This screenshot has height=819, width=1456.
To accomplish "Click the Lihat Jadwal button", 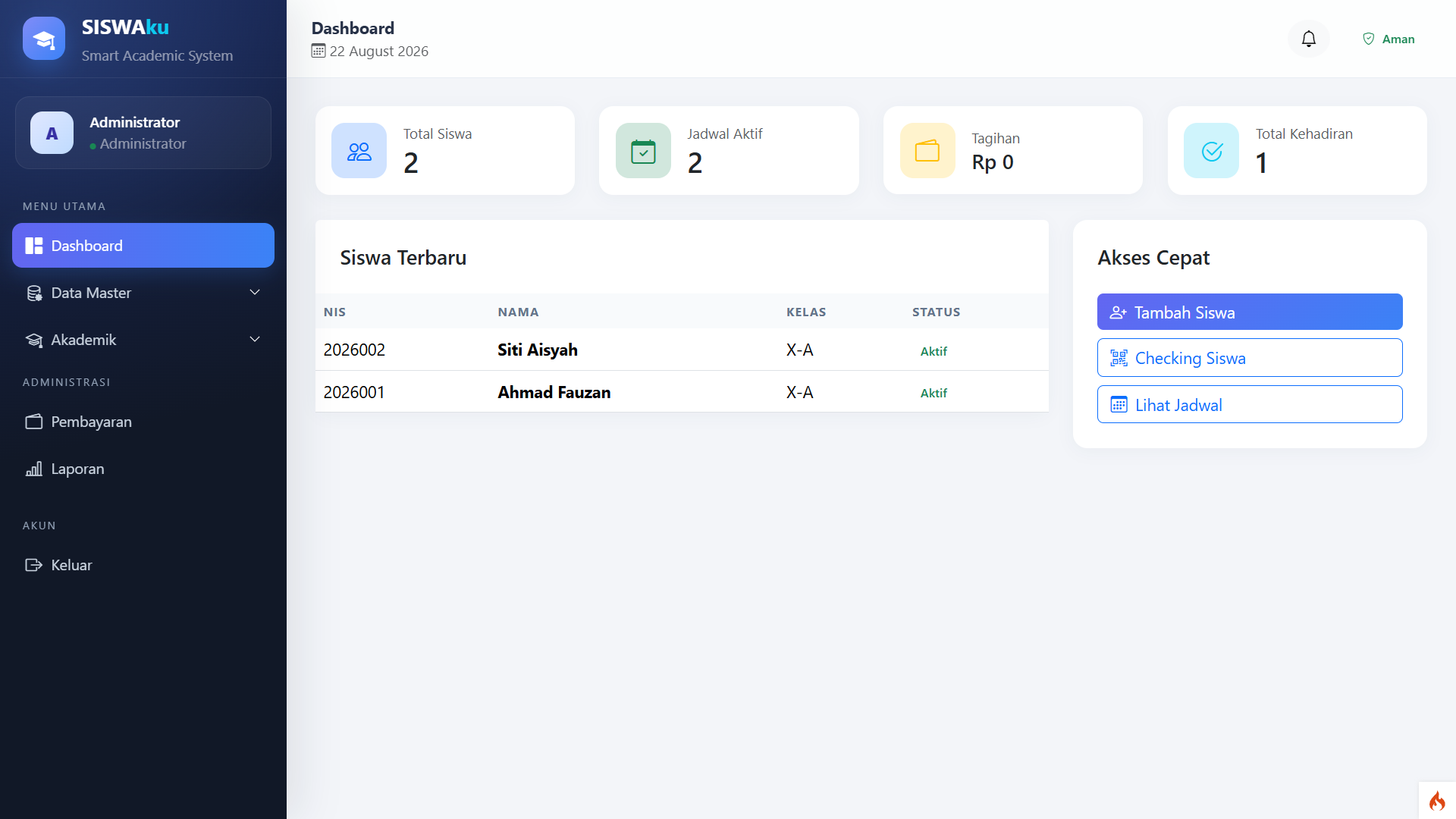I will coord(1250,404).
